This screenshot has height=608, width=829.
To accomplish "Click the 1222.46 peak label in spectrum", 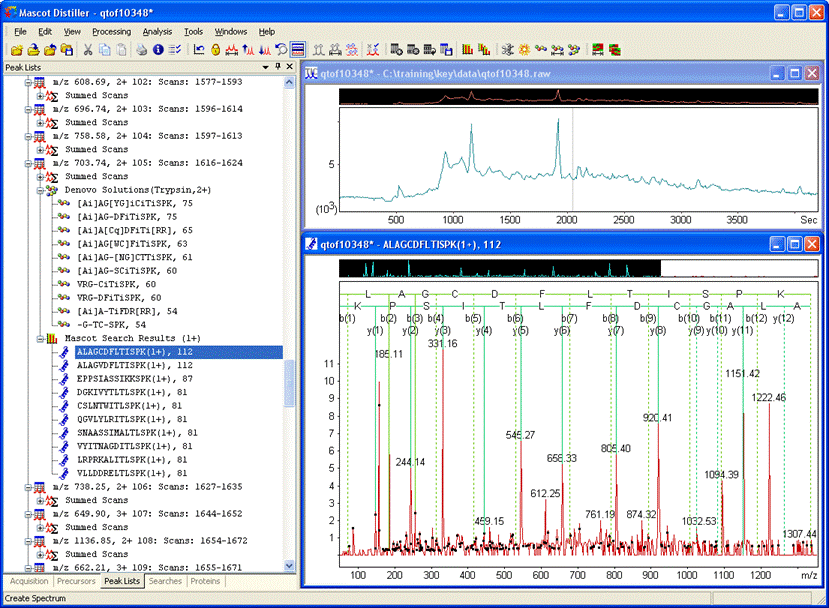I will [769, 398].
